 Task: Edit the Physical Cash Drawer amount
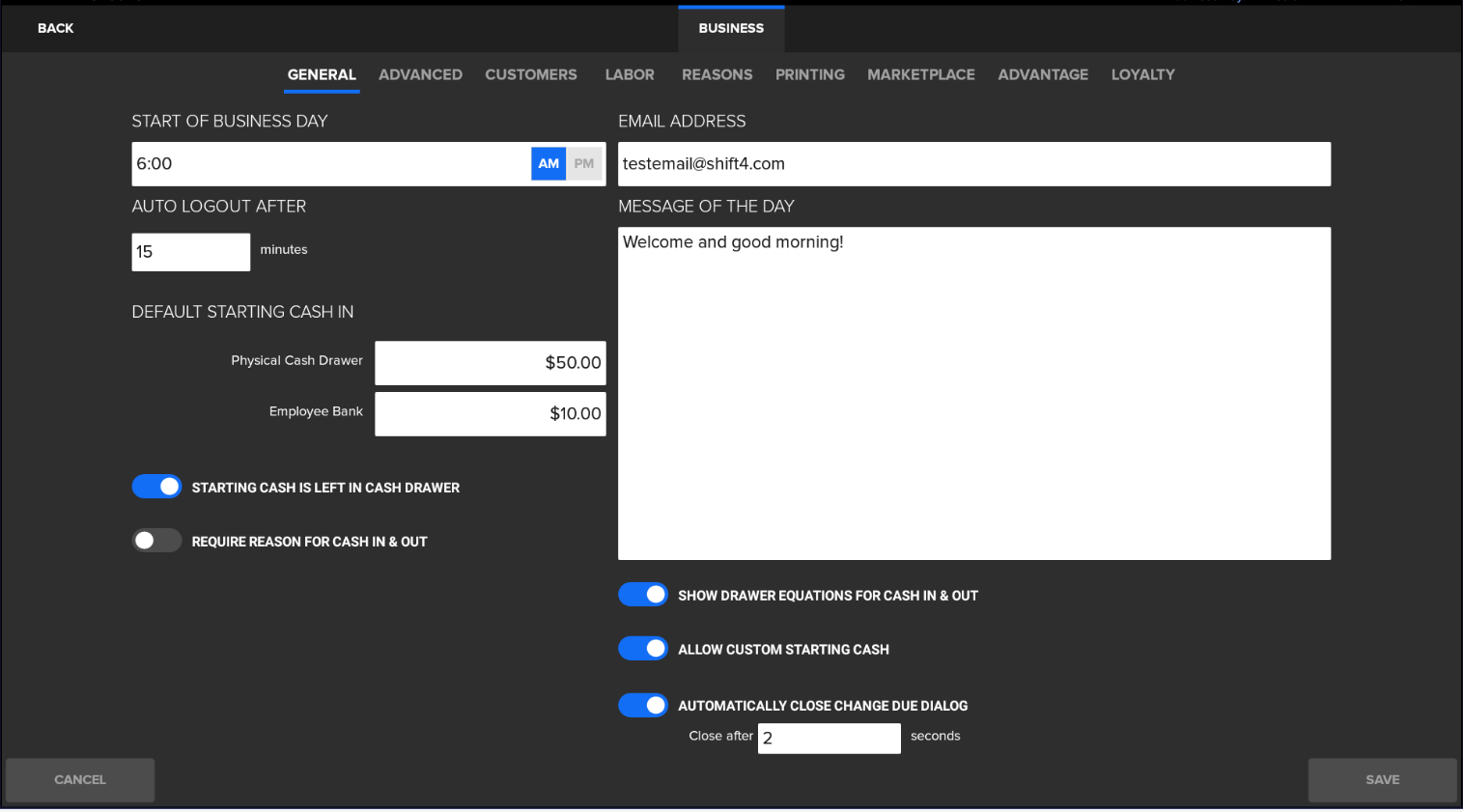coord(491,363)
